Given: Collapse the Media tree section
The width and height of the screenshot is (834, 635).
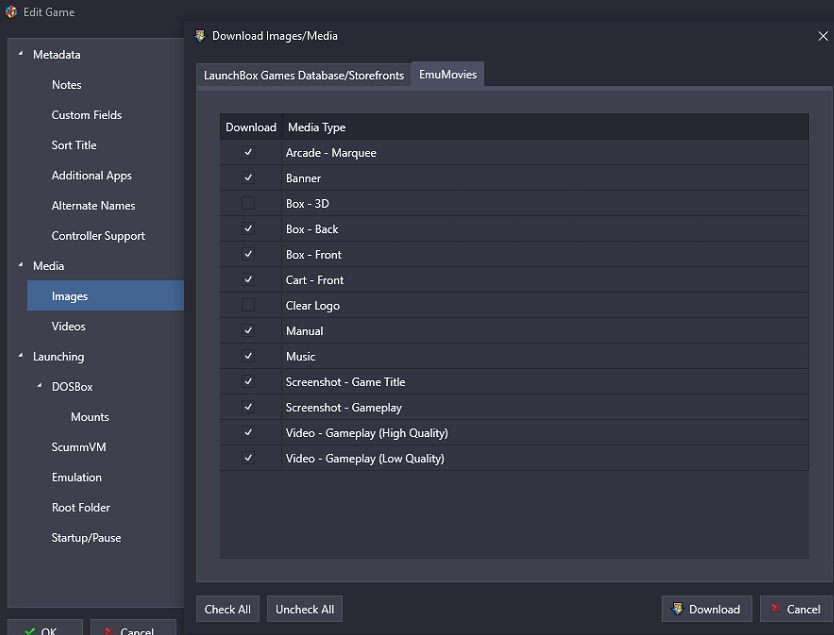Looking at the screenshot, I should tap(21, 265).
